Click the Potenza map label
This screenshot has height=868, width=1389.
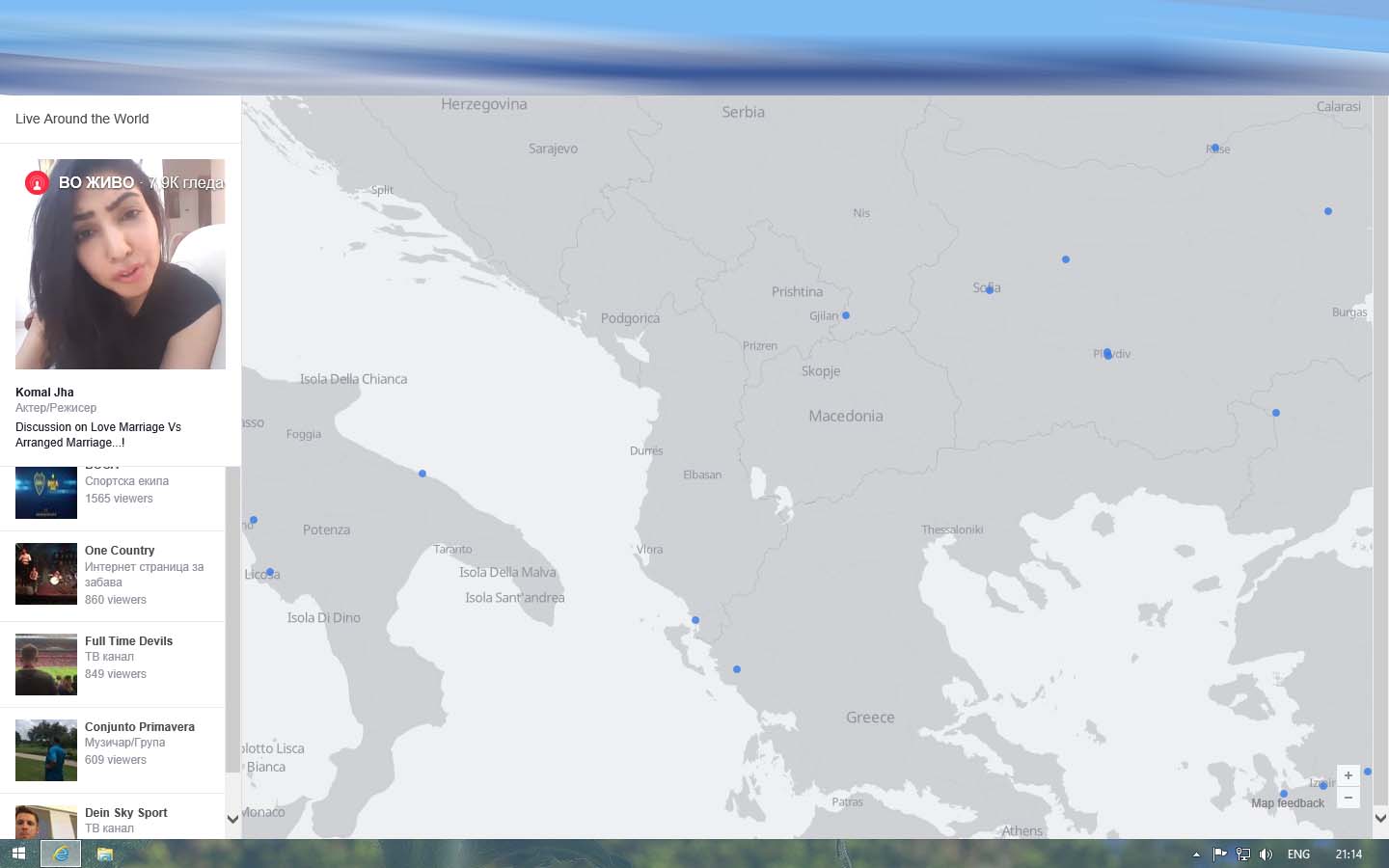326,529
